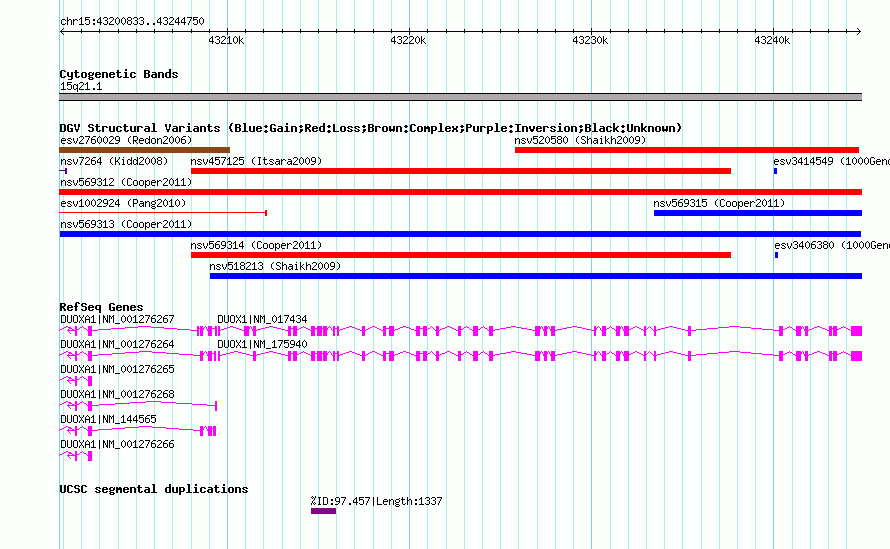Click the left arrowhead of the ruler

click(62, 31)
